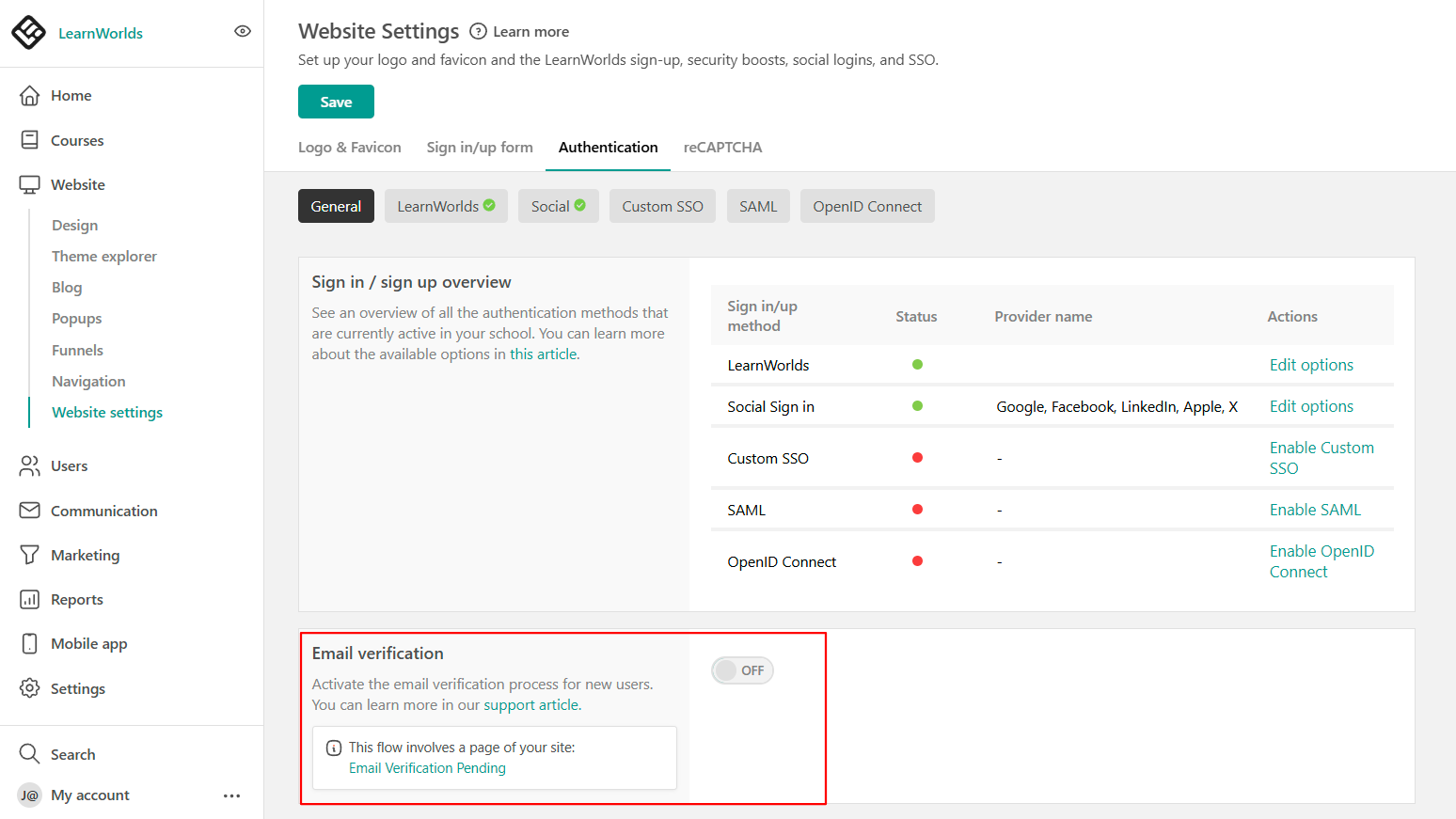Open Email Verification Pending page link
This screenshot has width=1456, height=819.
pyautogui.click(x=427, y=768)
